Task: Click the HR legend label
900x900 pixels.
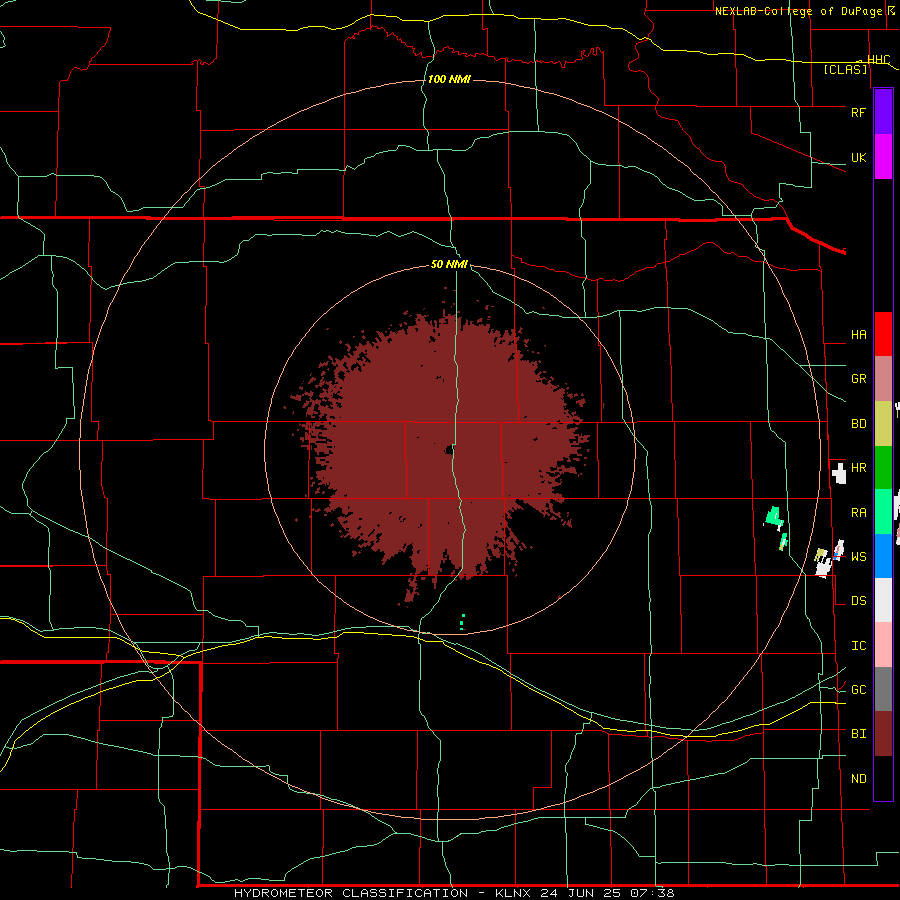Action: 858,468
